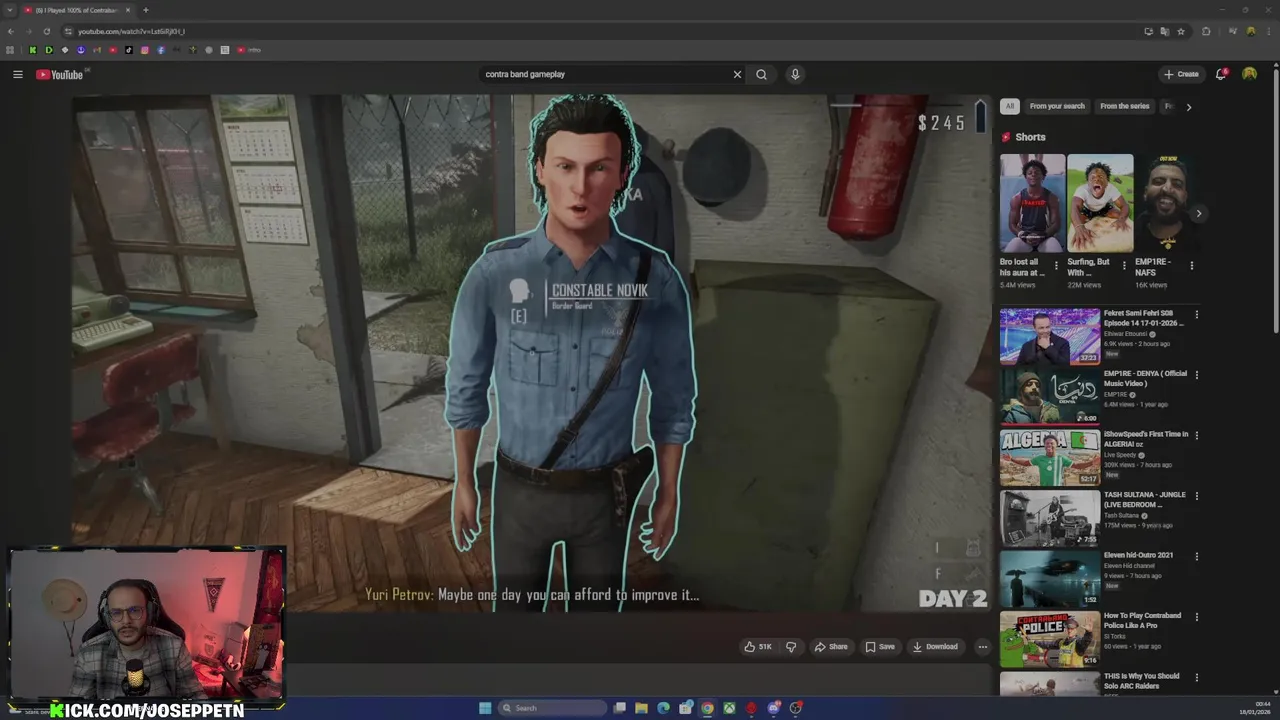Launch File Explorer from the taskbar
The width and height of the screenshot is (1280, 720).
[x=641, y=708]
